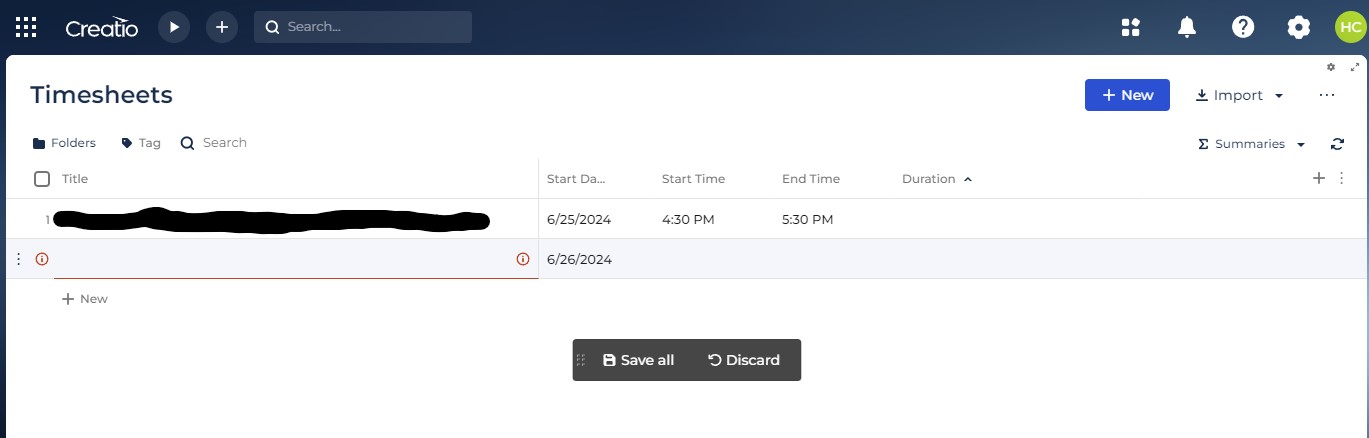Screen dimensions: 1369x438
Task: Discard the unsaved row changes
Action: click(x=744, y=360)
